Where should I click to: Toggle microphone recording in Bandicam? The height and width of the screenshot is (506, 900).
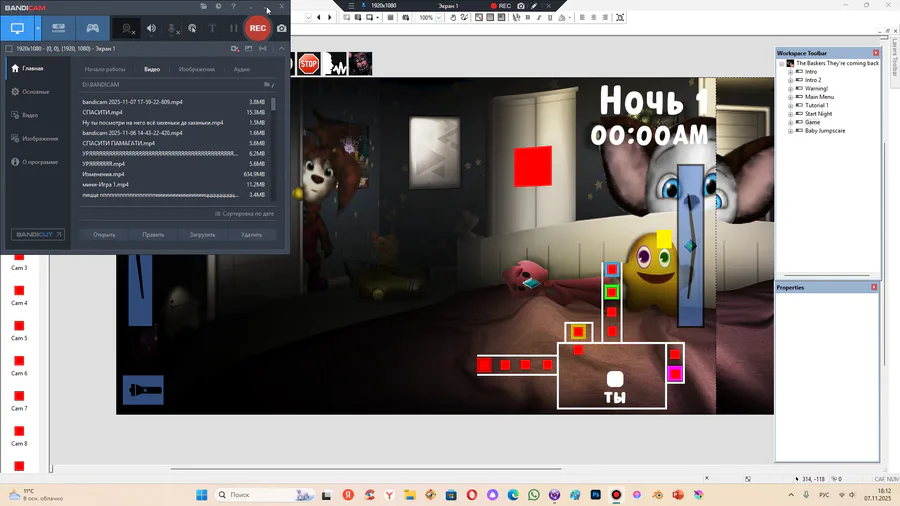coord(172,28)
